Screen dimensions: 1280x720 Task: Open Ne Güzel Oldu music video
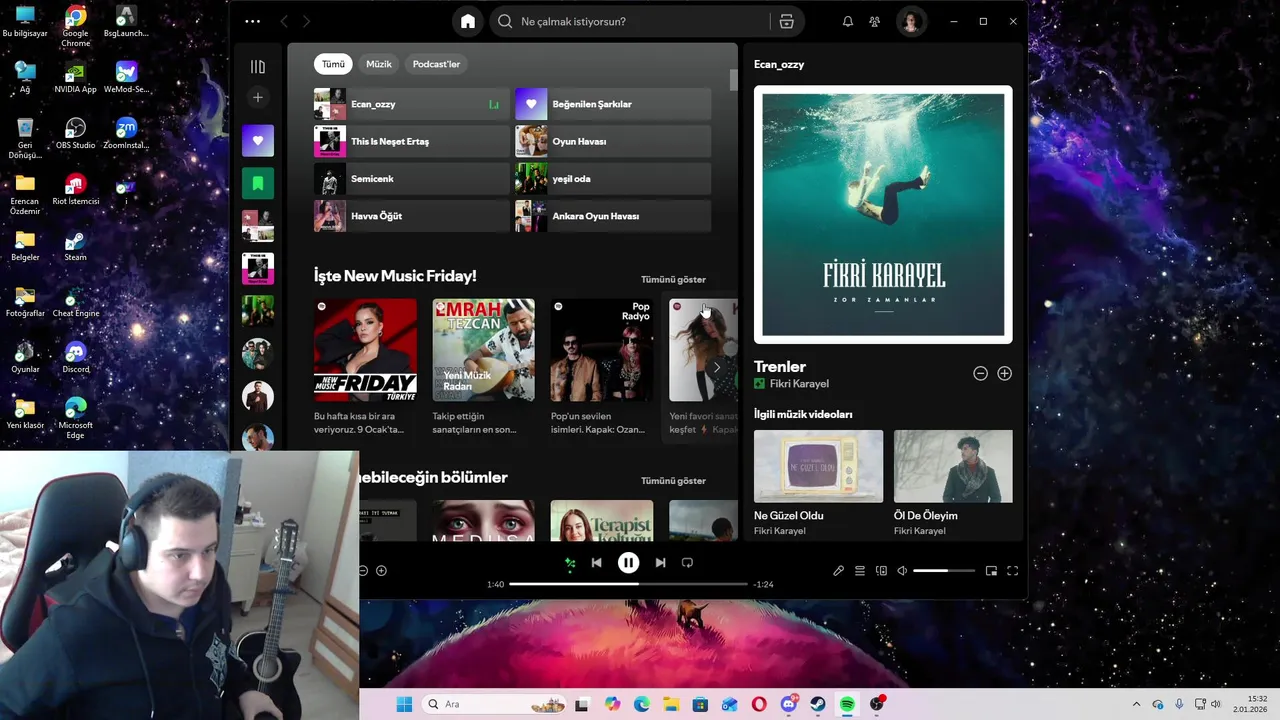click(818, 483)
